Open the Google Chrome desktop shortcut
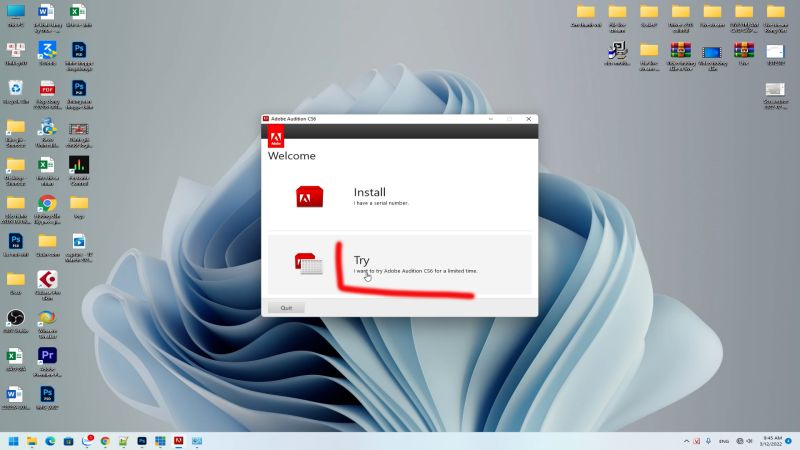 point(47,204)
